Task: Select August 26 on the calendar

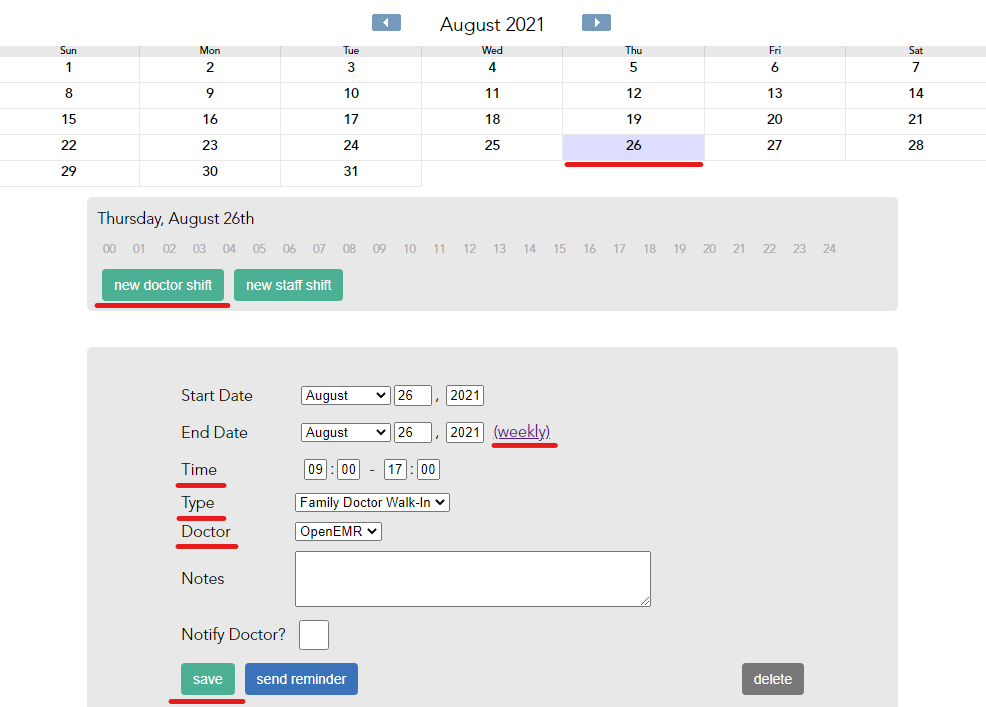Action: pyautogui.click(x=633, y=146)
